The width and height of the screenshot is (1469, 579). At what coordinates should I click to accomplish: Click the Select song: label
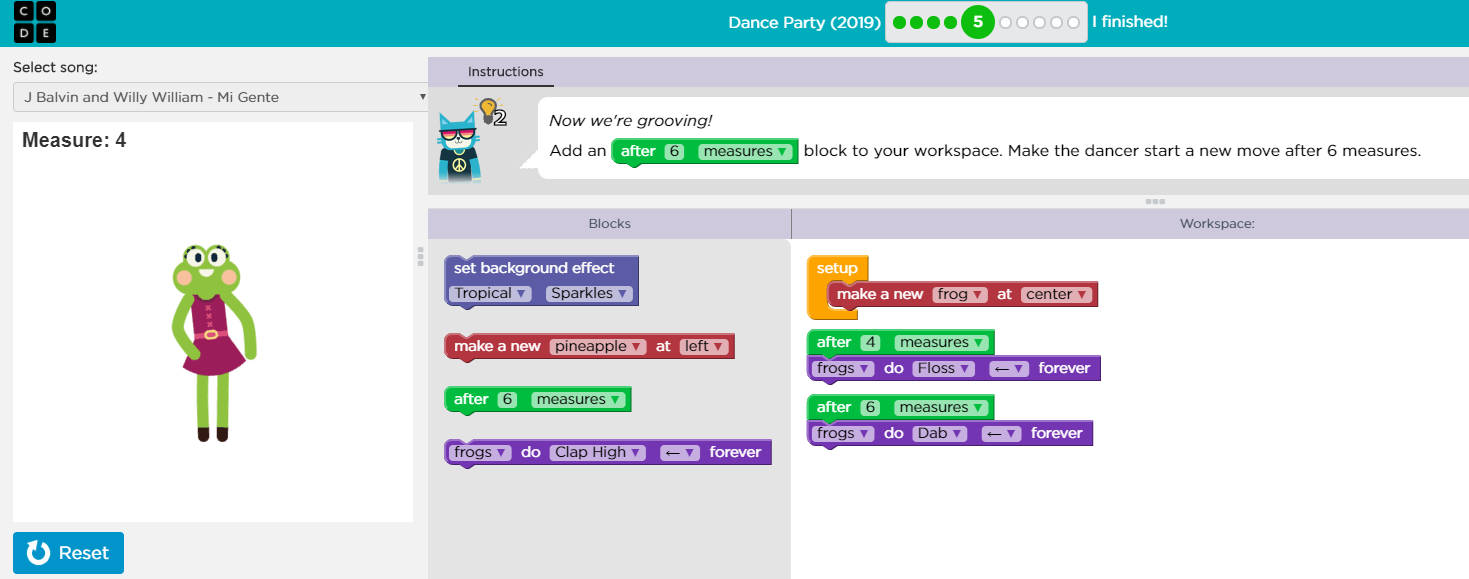[55, 68]
